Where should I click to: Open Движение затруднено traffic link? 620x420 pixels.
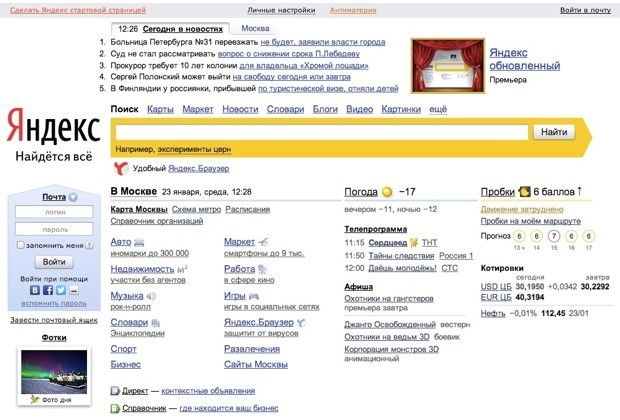point(522,209)
